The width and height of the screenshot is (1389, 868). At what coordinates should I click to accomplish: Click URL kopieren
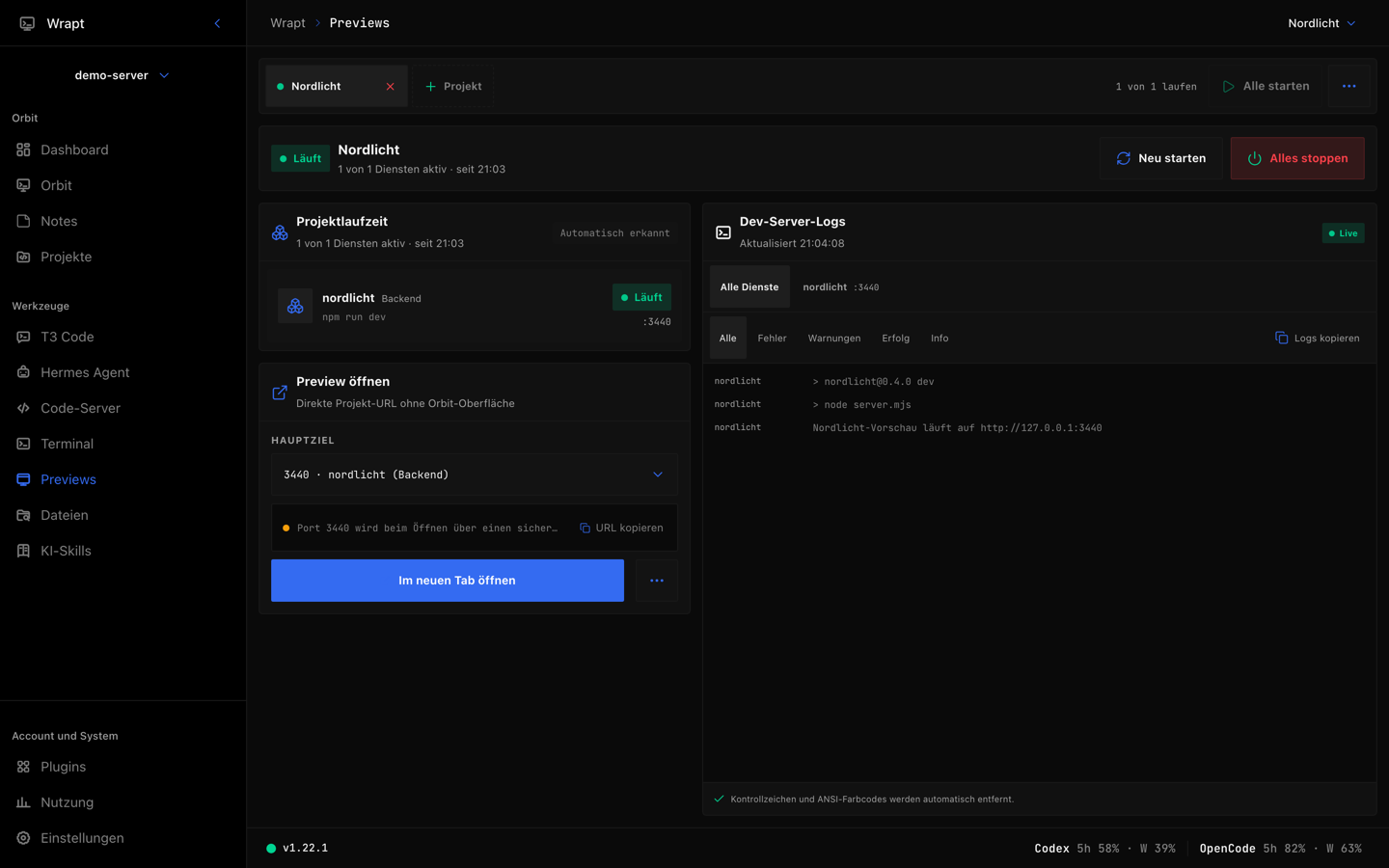621,528
